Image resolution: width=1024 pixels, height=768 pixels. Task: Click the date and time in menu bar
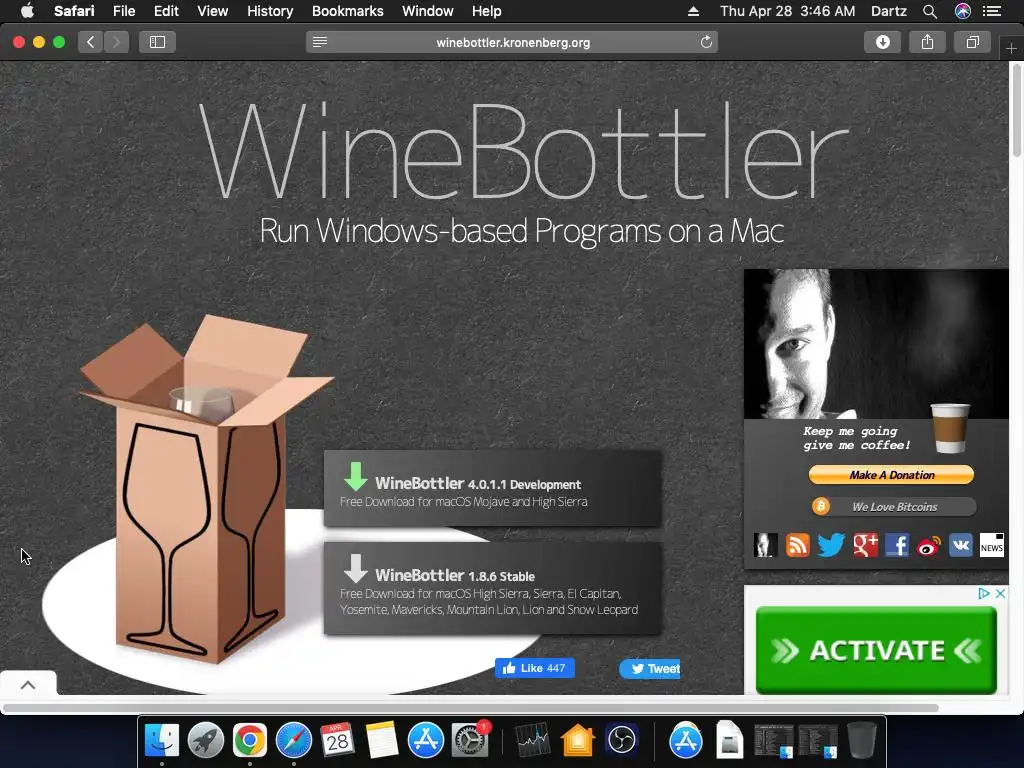click(x=787, y=11)
